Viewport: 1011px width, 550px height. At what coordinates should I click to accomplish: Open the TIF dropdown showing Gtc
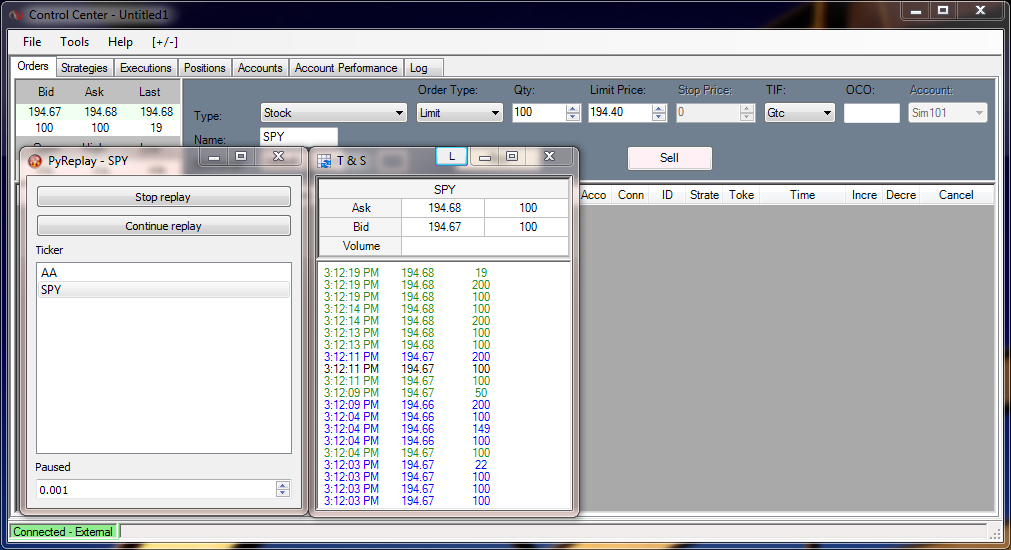(x=800, y=113)
